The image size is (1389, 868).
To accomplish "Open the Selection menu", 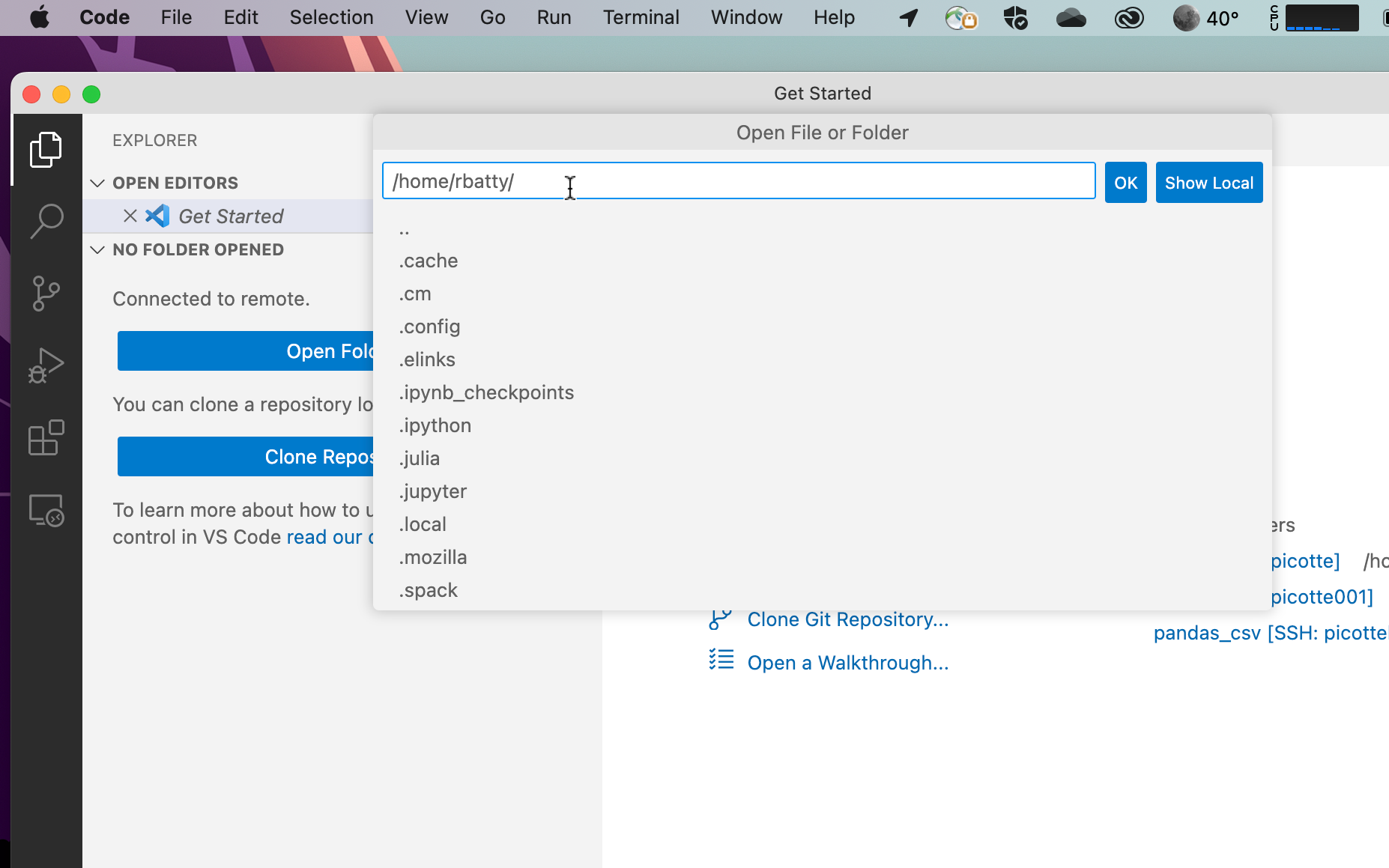I will 331,17.
